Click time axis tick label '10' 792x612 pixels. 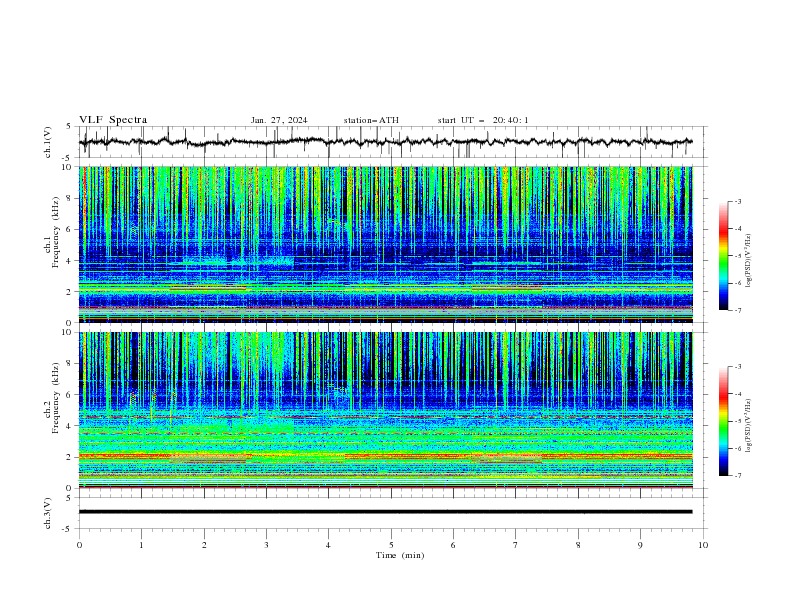[x=703, y=545]
